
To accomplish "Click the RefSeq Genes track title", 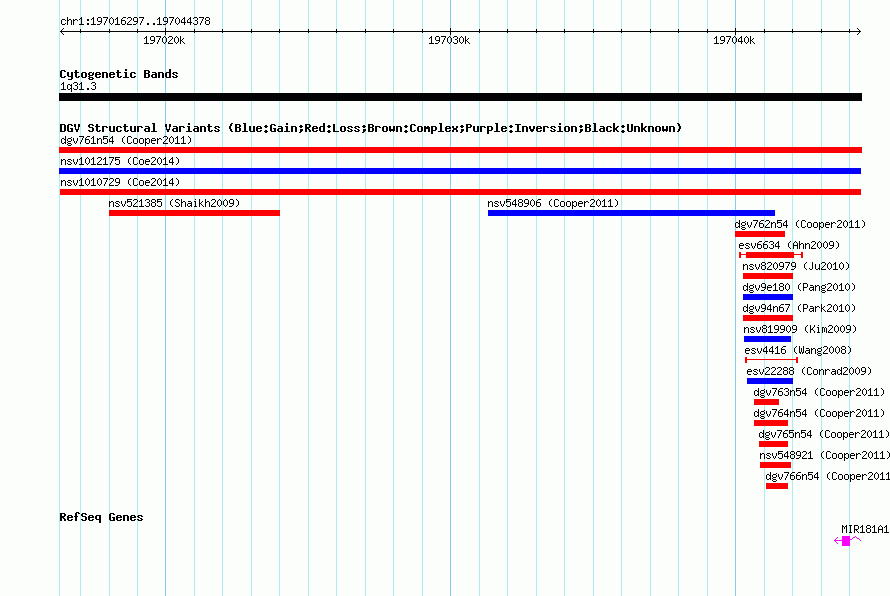I will (x=101, y=517).
